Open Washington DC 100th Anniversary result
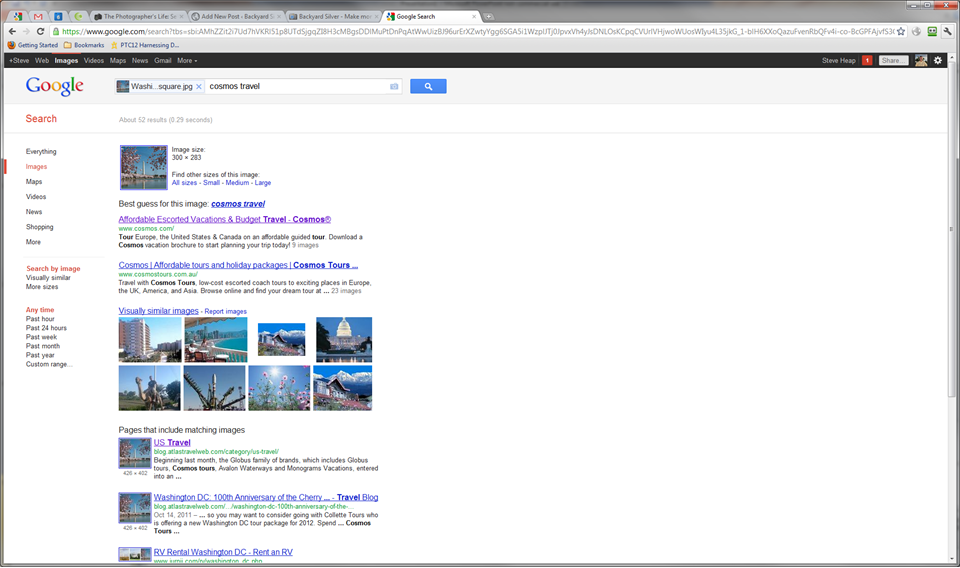Viewport: 960px width, 568px height. [266, 498]
